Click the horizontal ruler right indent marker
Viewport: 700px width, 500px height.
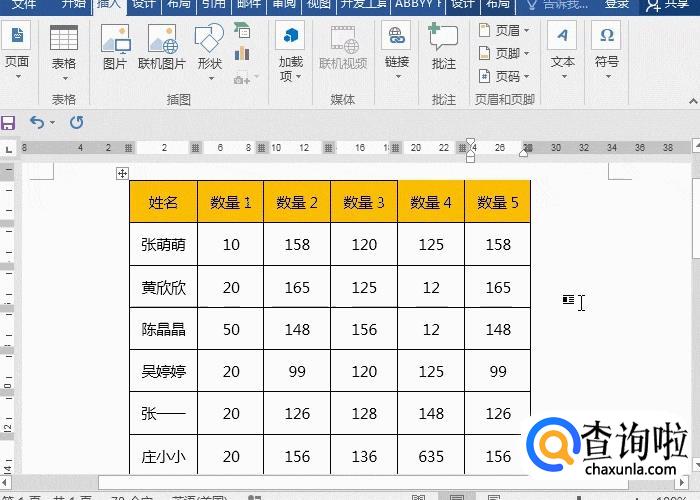coord(524,153)
